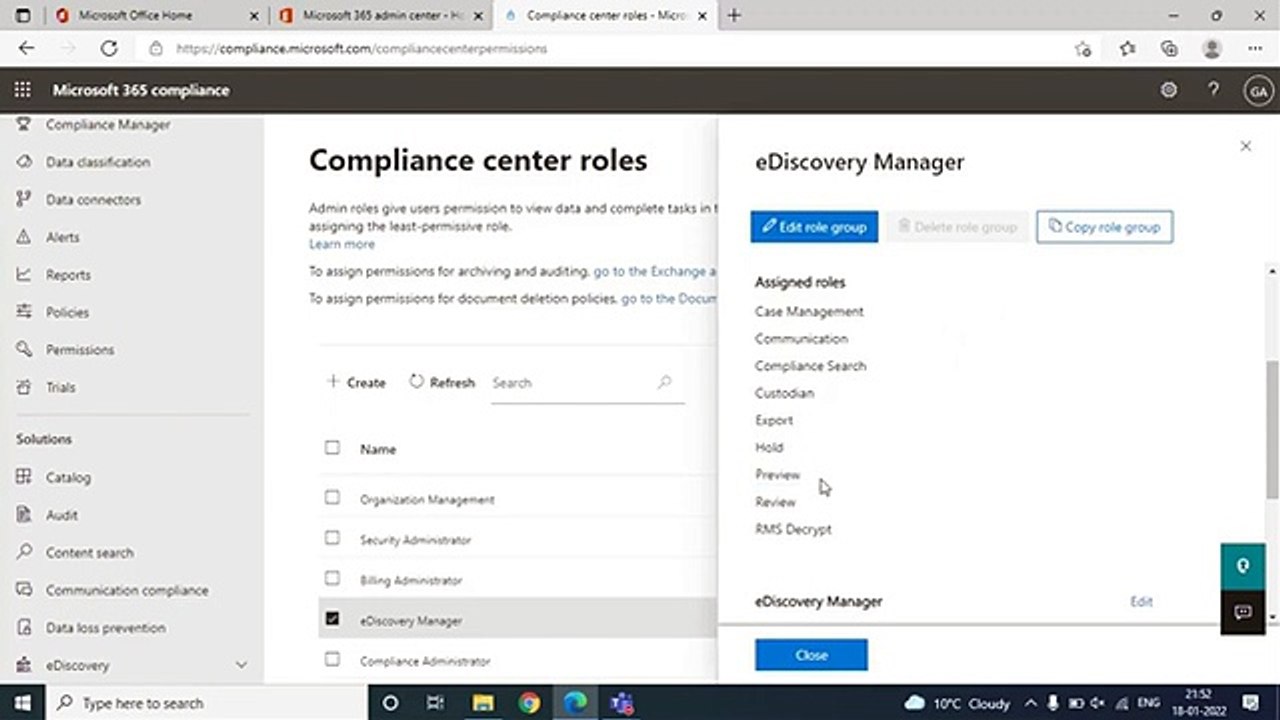
Task: Switch to the Microsoft Office Home tab
Action: [134, 16]
